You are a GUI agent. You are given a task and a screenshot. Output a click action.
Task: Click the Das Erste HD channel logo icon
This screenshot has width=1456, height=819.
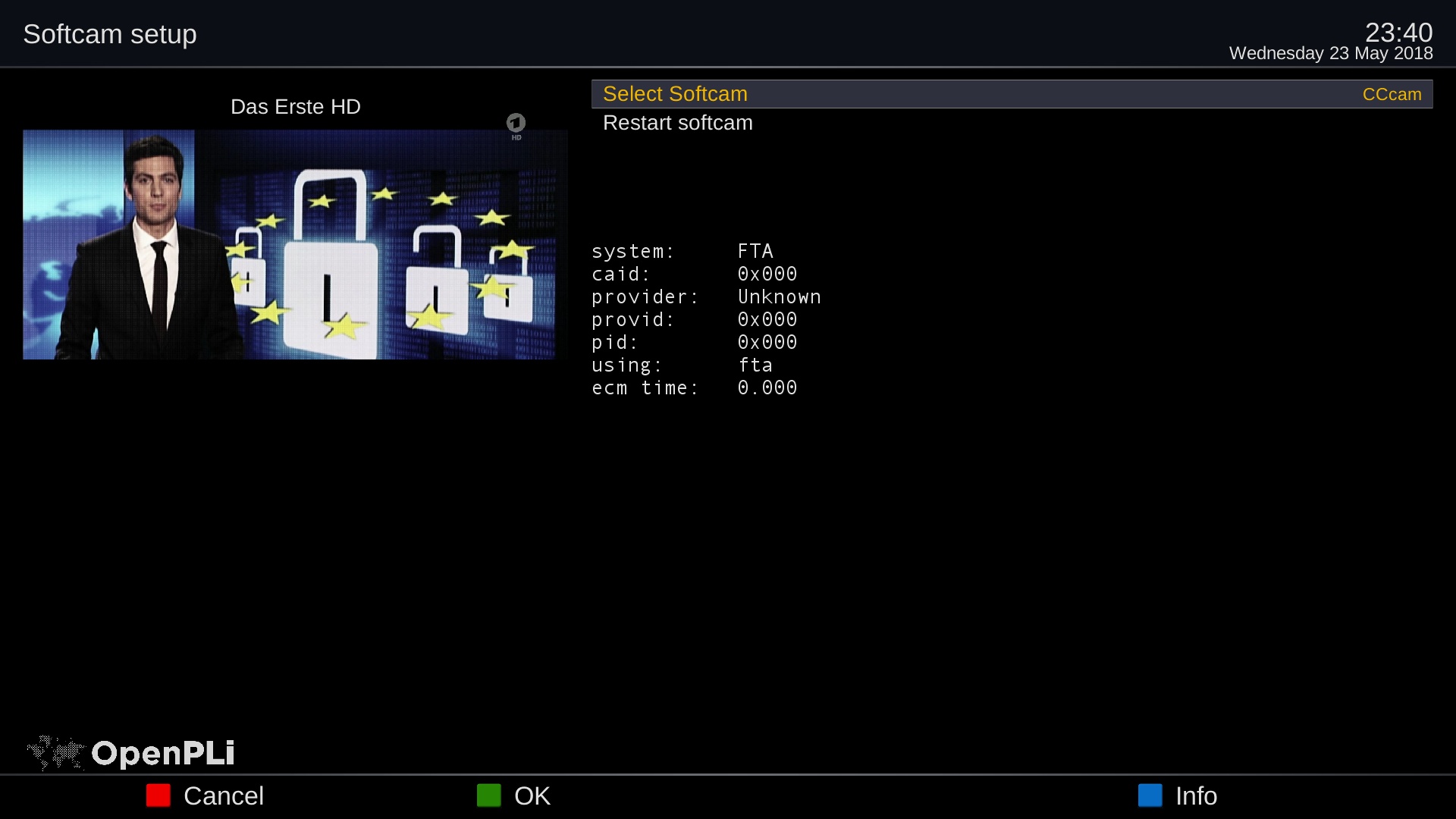click(516, 126)
